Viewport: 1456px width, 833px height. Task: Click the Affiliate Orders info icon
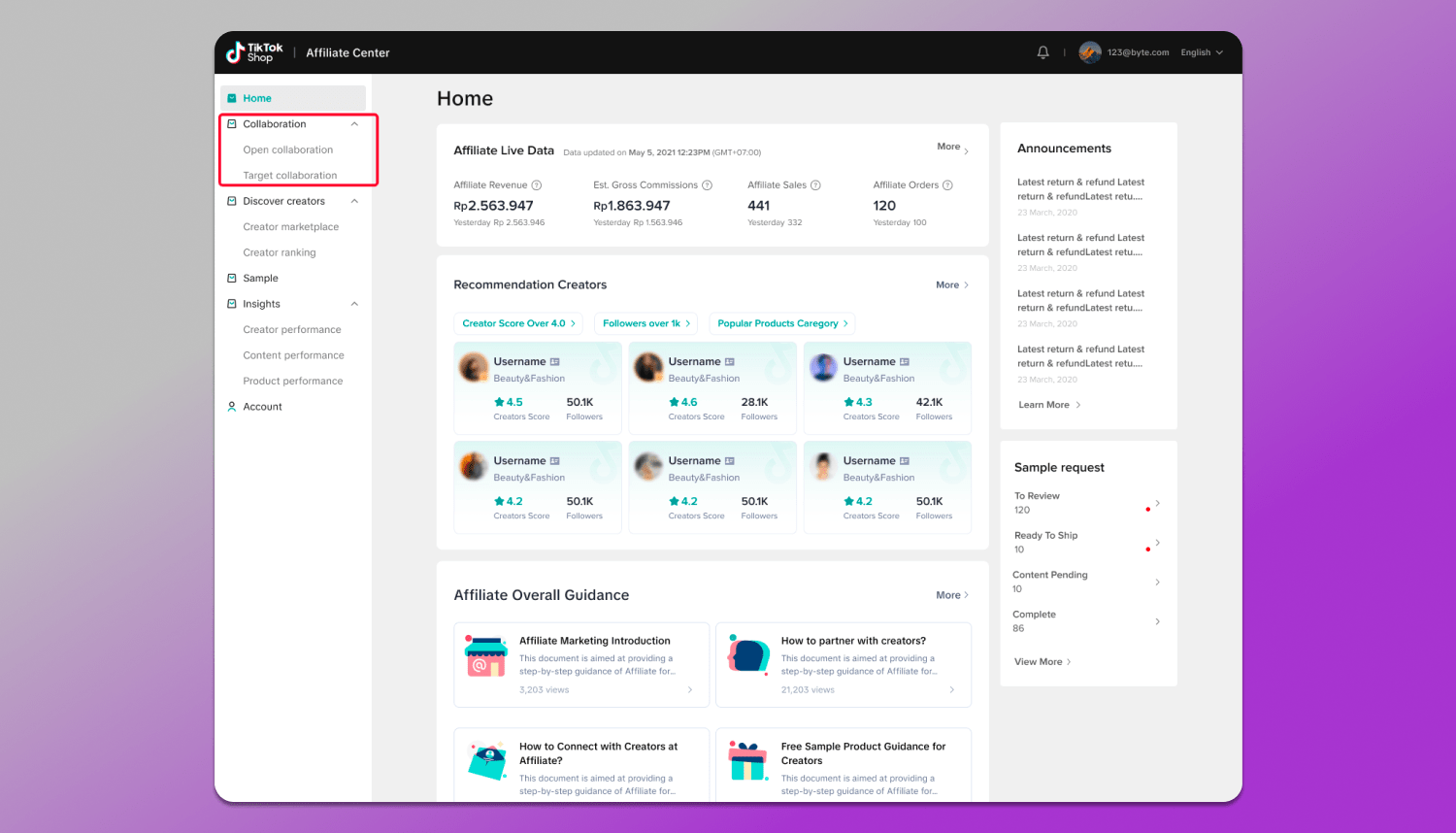point(947,185)
